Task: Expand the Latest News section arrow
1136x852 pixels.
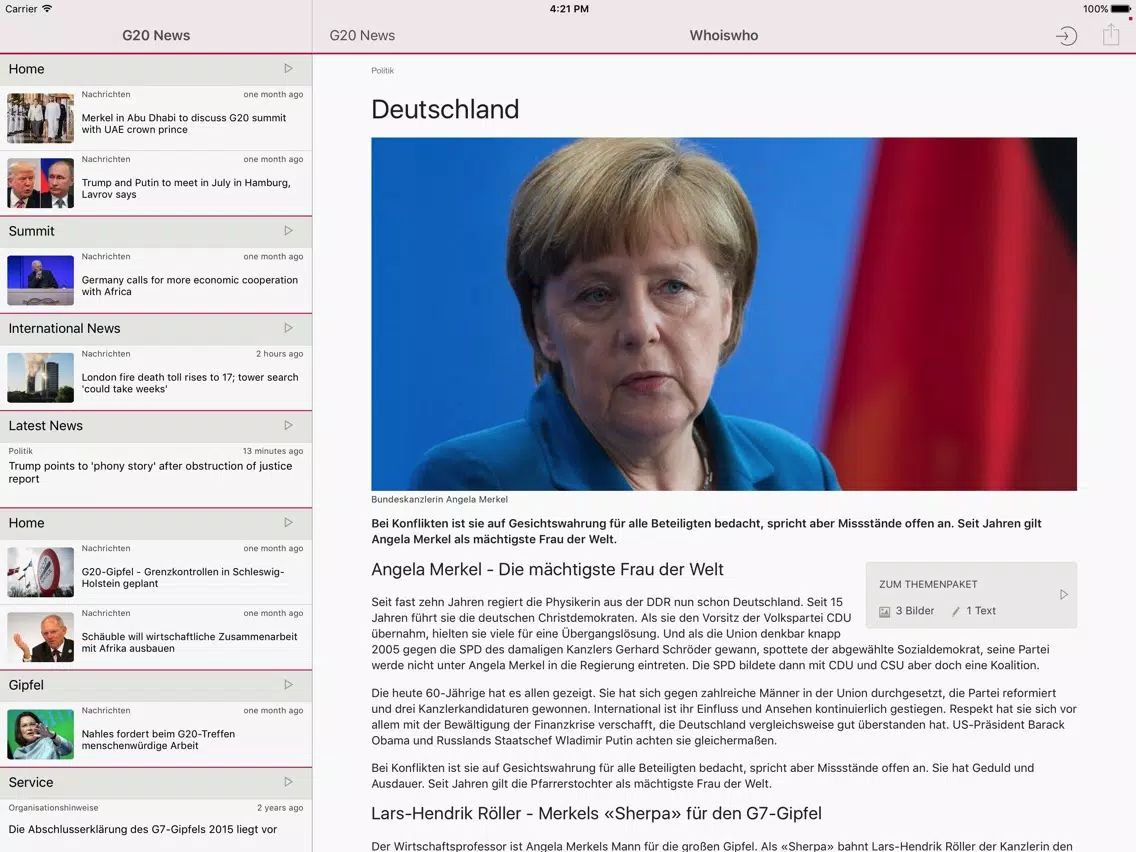Action: click(288, 425)
